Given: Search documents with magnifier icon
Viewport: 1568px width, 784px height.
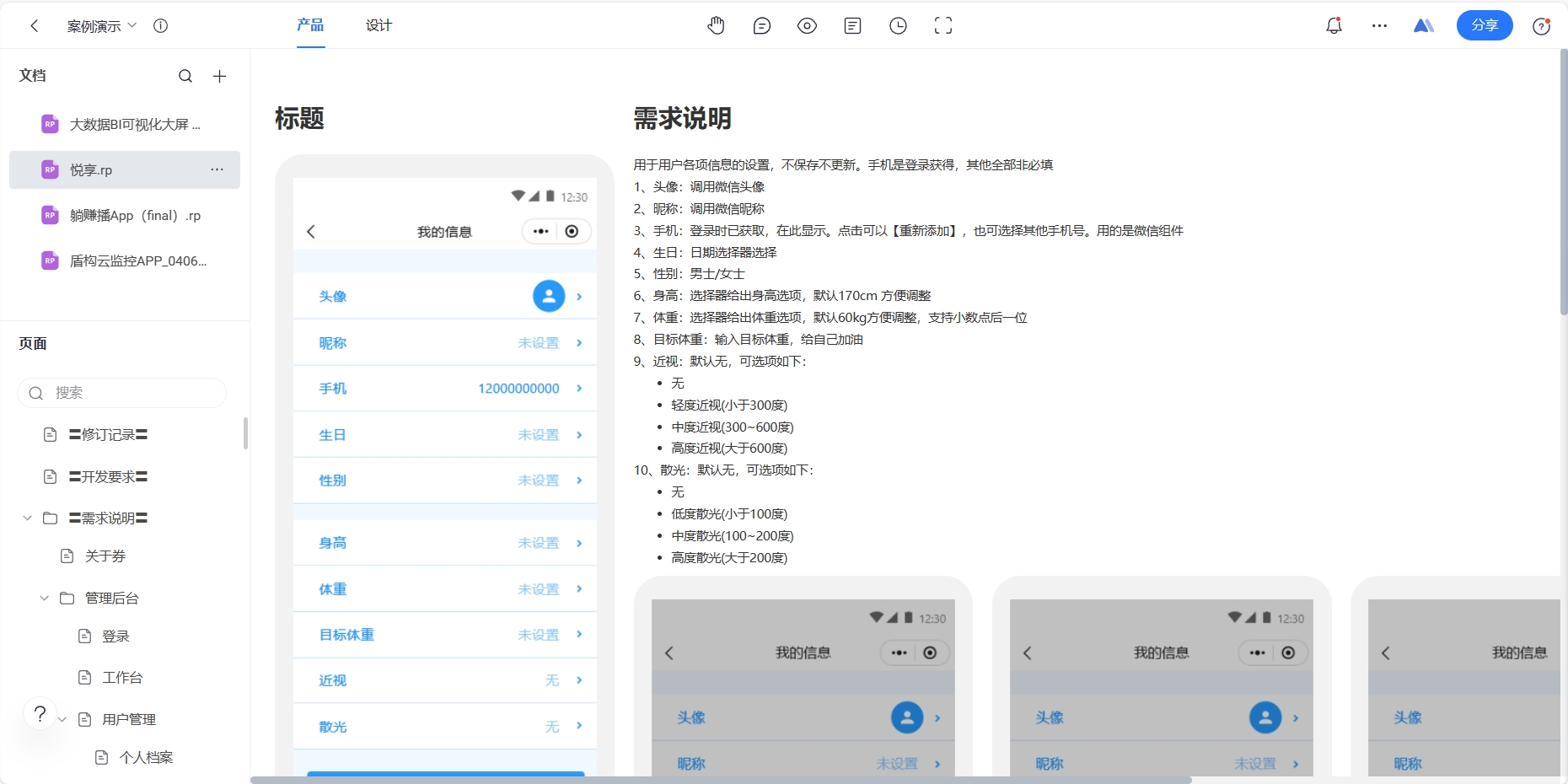Looking at the screenshot, I should click(x=185, y=76).
